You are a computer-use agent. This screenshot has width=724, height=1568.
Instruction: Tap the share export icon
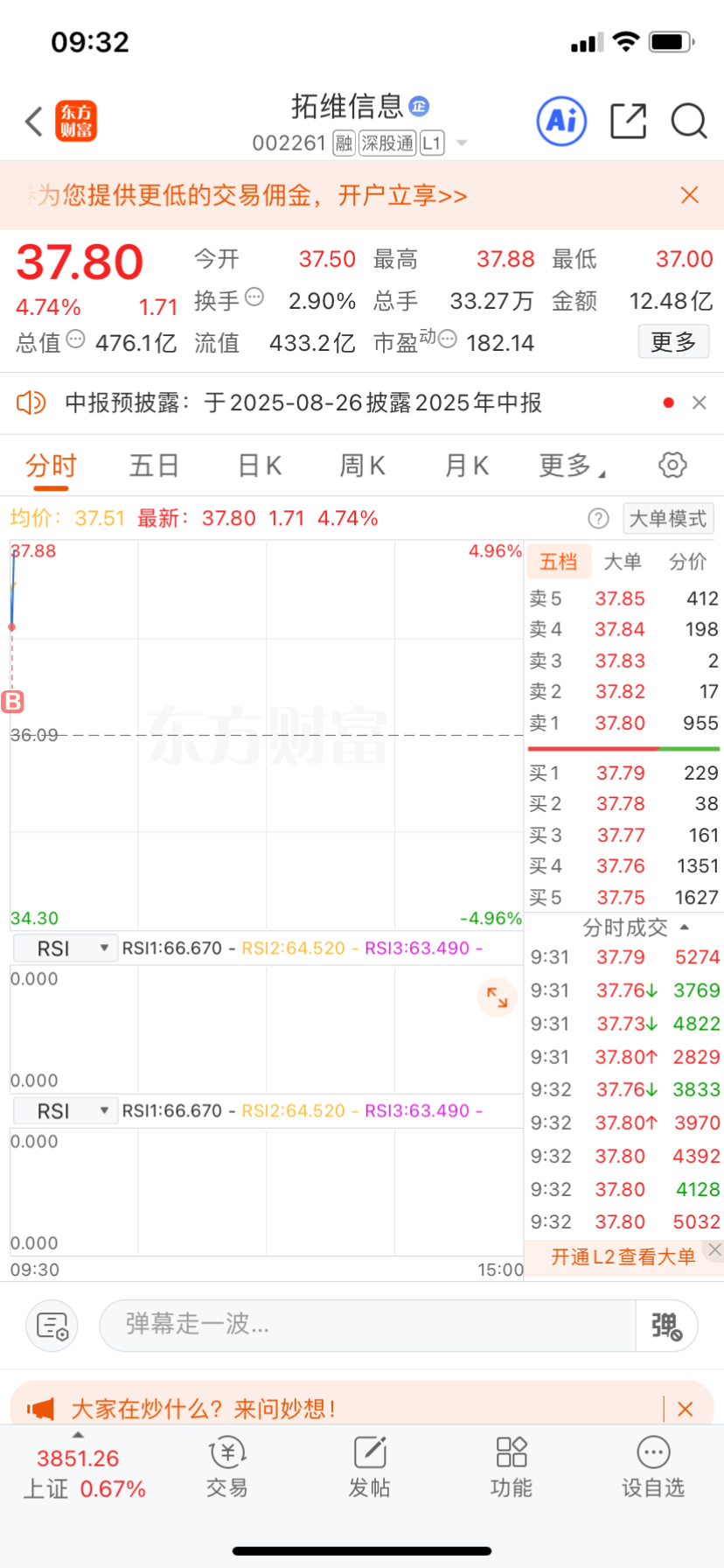click(628, 121)
